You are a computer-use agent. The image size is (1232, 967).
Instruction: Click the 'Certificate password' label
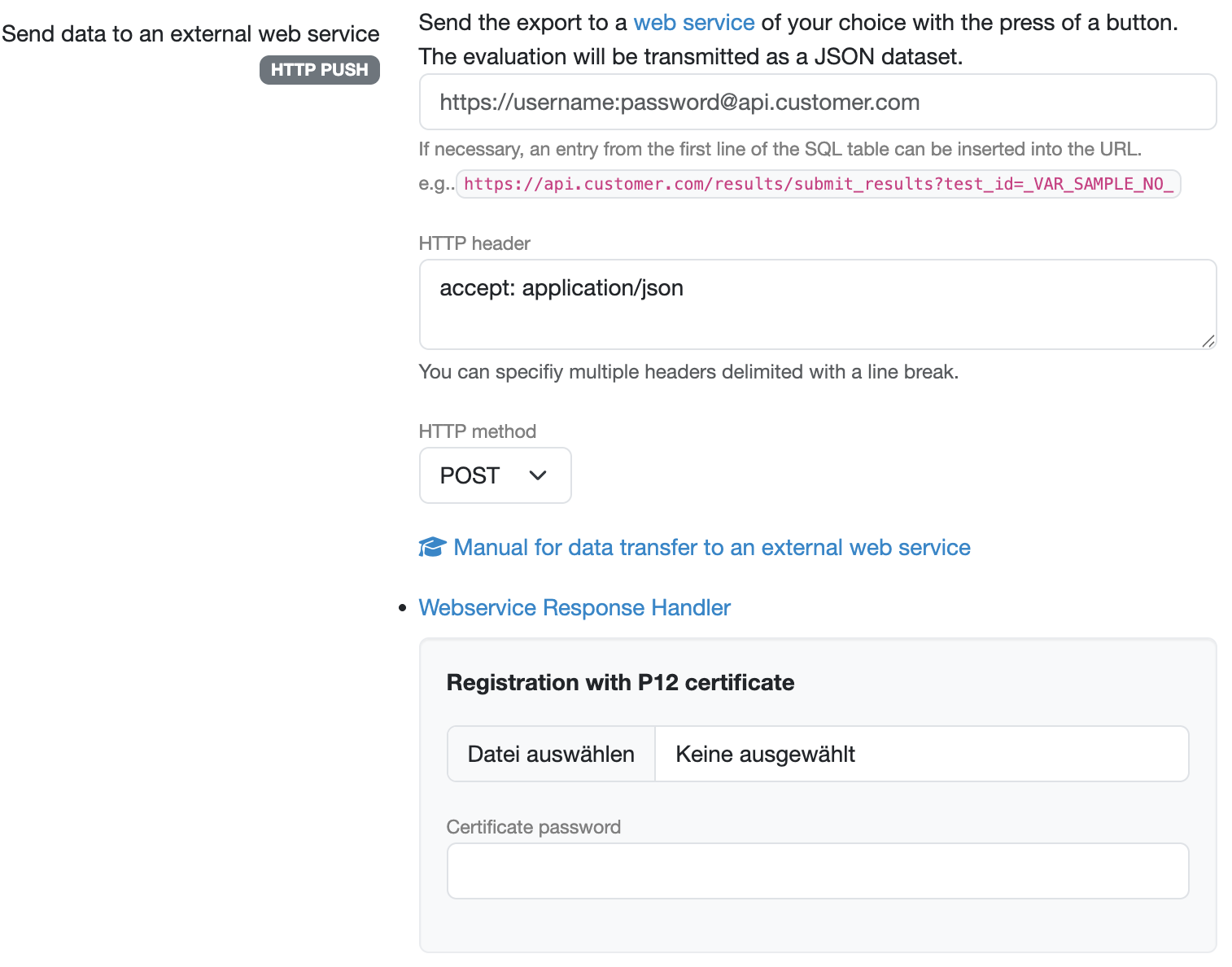(533, 827)
